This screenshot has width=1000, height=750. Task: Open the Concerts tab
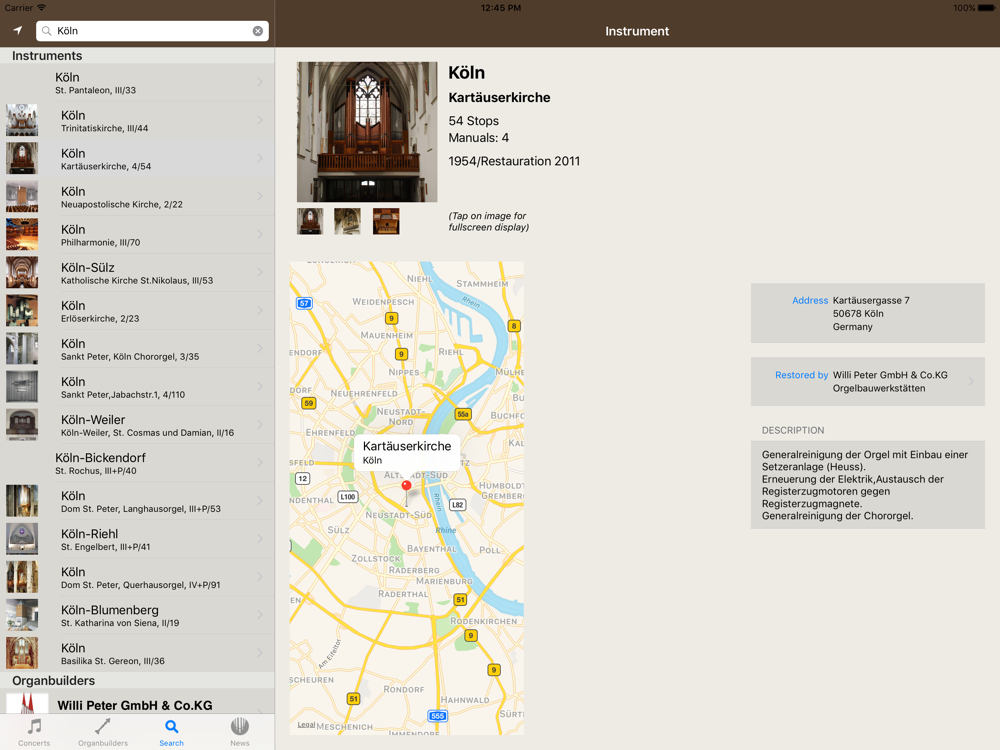34,731
